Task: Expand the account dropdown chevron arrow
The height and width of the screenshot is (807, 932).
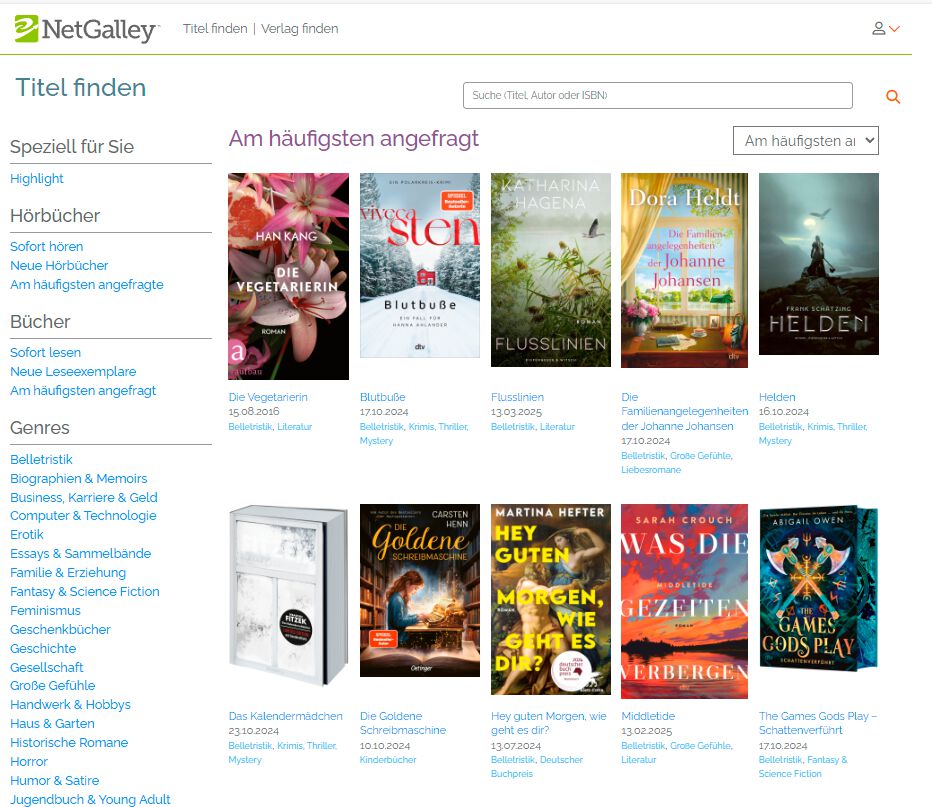Action: pos(895,29)
